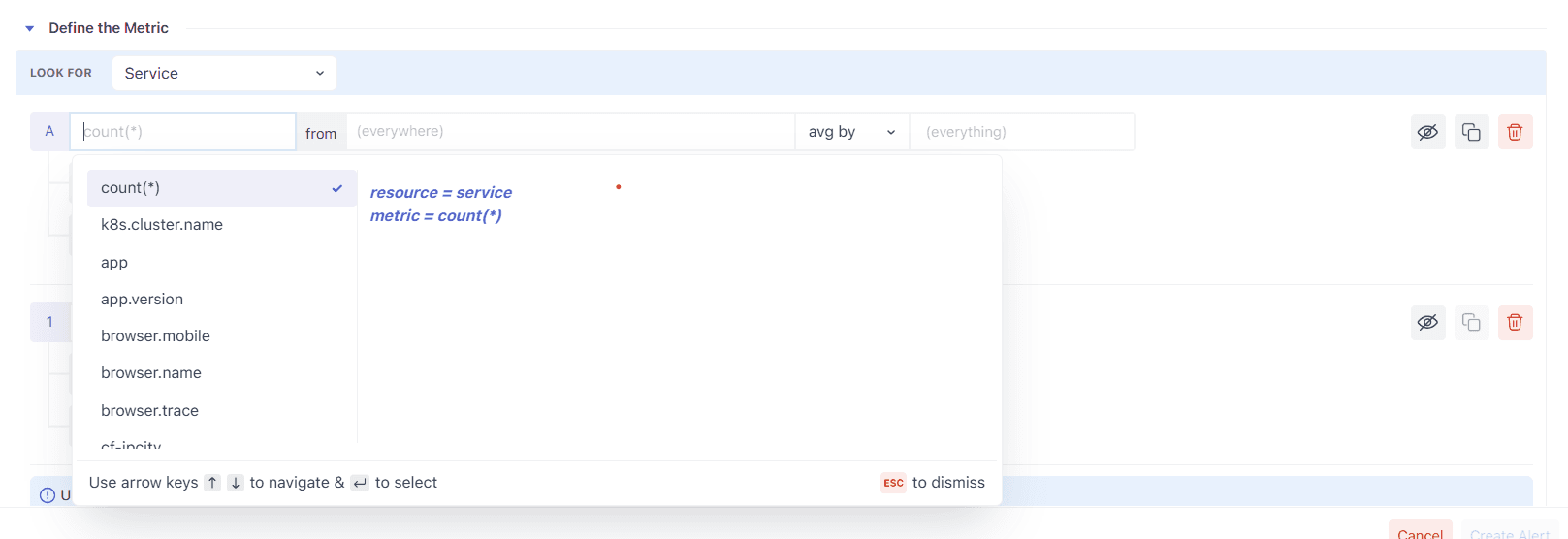The width and height of the screenshot is (1568, 539).
Task: Duplicate row 1 with copy icon
Action: coord(1471,322)
